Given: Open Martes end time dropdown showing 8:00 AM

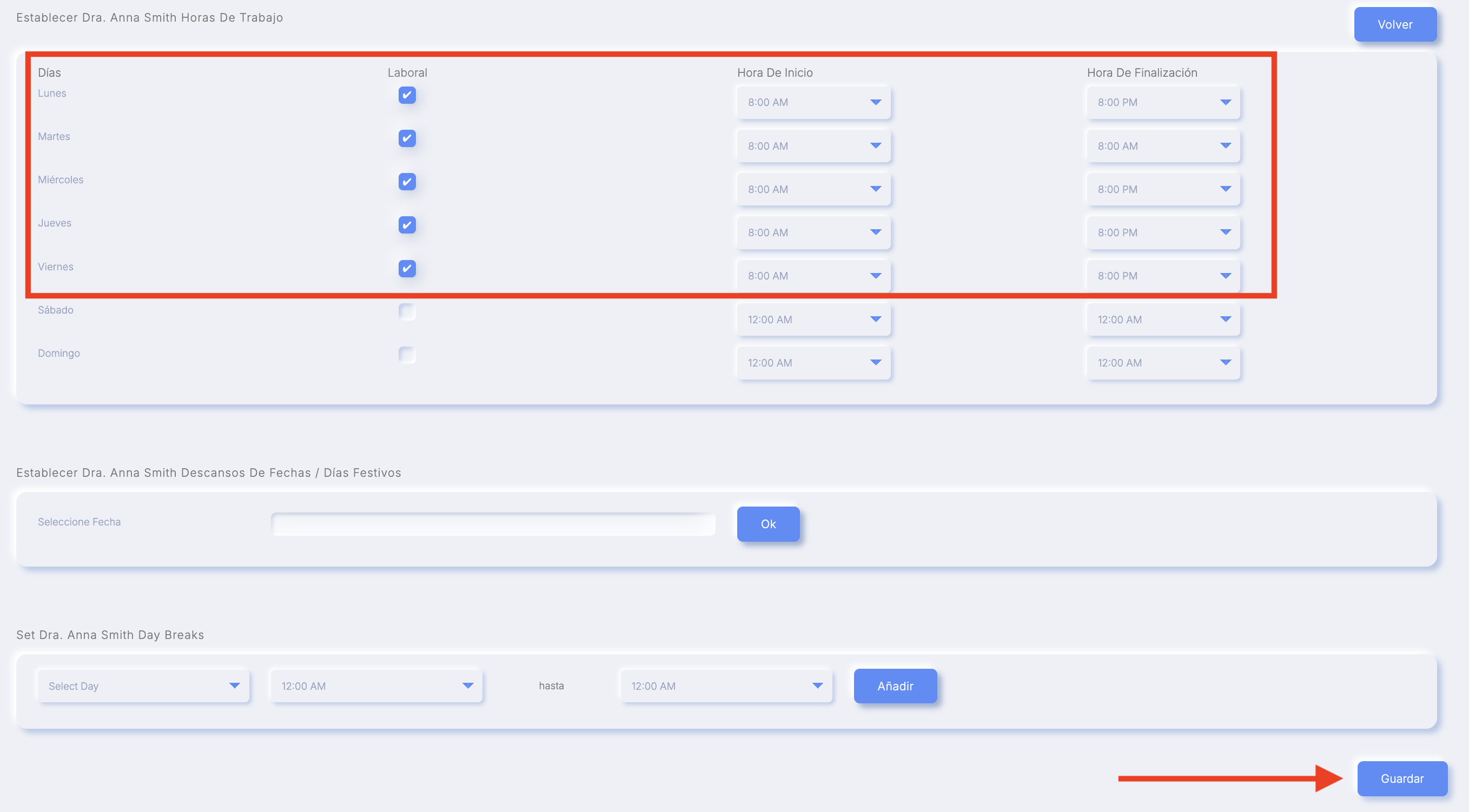Looking at the screenshot, I should pos(1163,146).
